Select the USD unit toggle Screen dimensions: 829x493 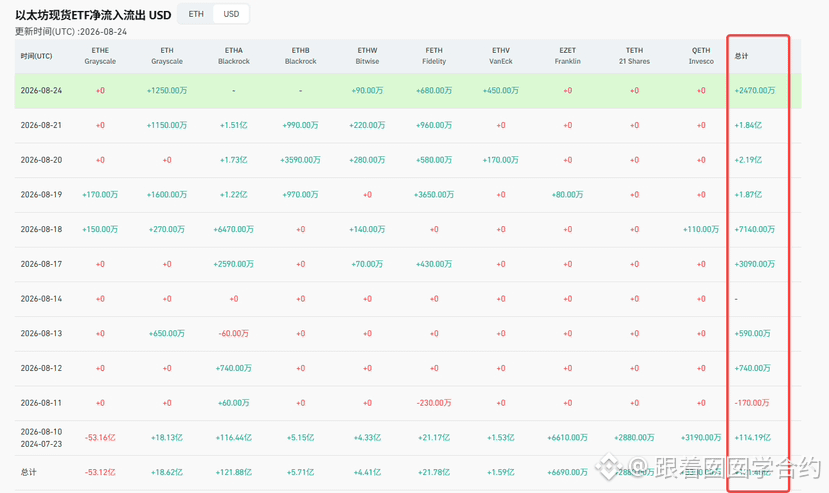[x=231, y=14]
